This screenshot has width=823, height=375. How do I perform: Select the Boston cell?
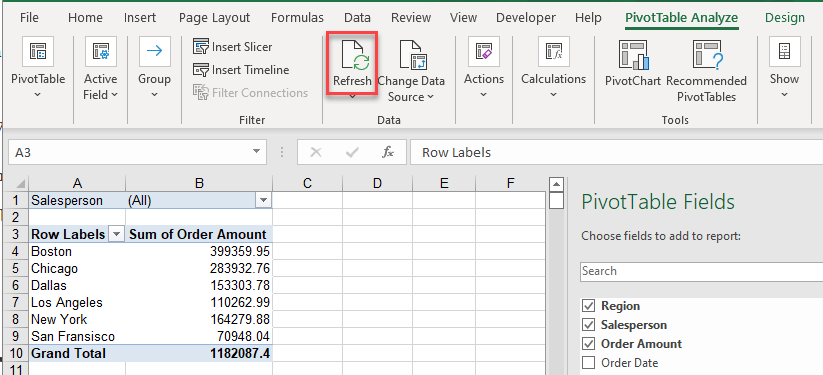click(x=77, y=252)
